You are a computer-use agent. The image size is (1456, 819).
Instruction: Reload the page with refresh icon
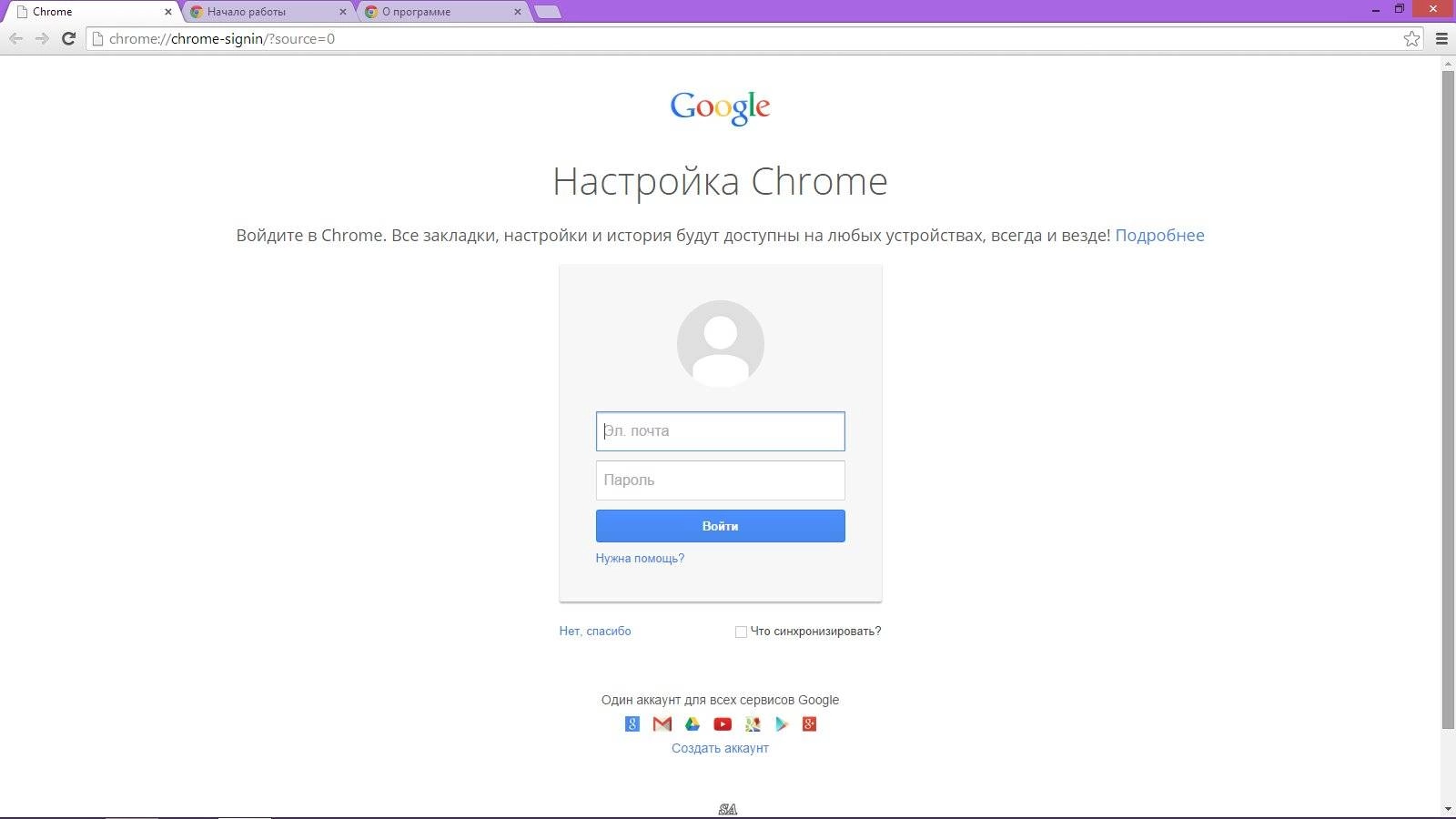click(x=68, y=38)
